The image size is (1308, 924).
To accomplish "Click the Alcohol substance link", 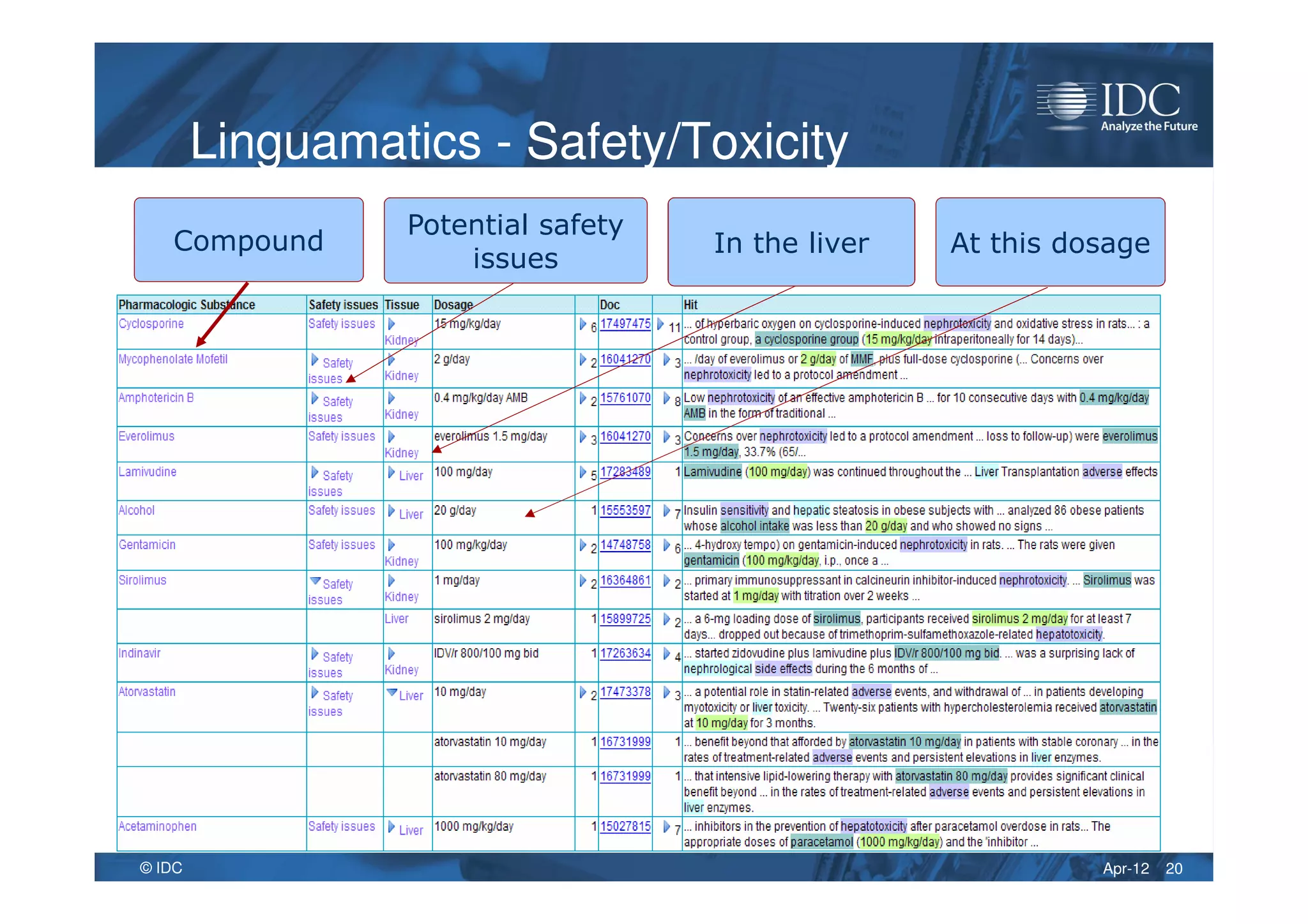I will (x=137, y=510).
